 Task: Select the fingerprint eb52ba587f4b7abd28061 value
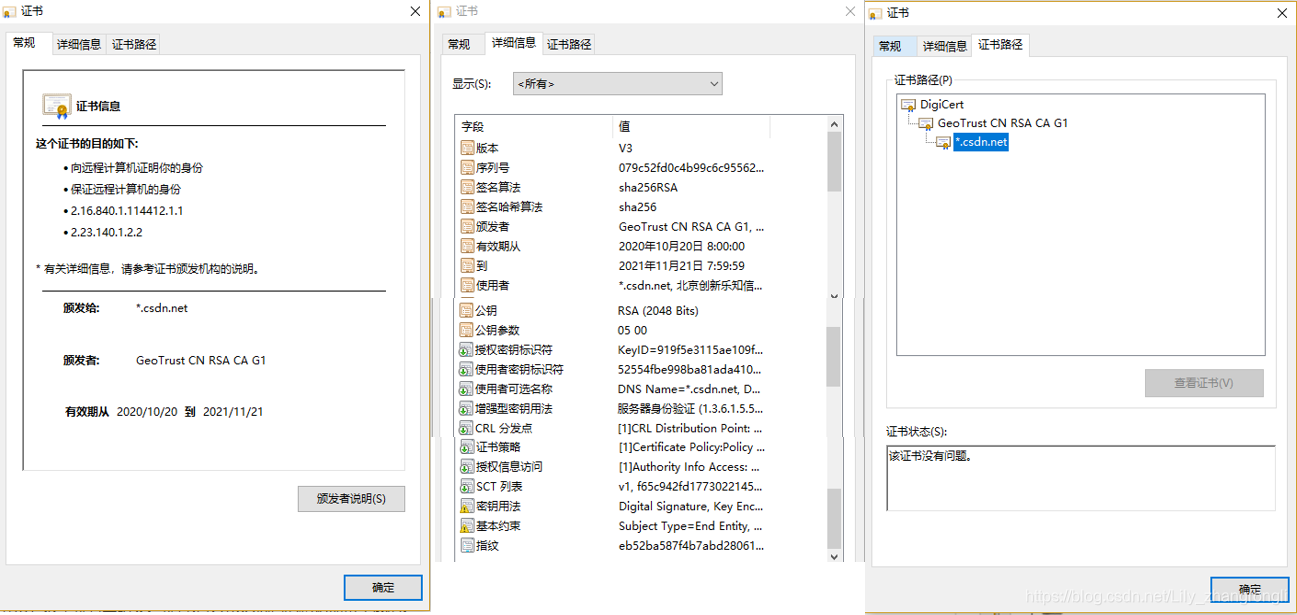click(x=691, y=546)
